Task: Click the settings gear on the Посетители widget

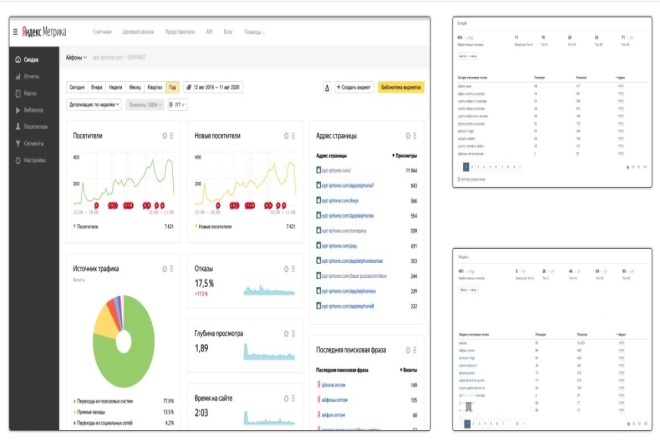Action: [165, 136]
